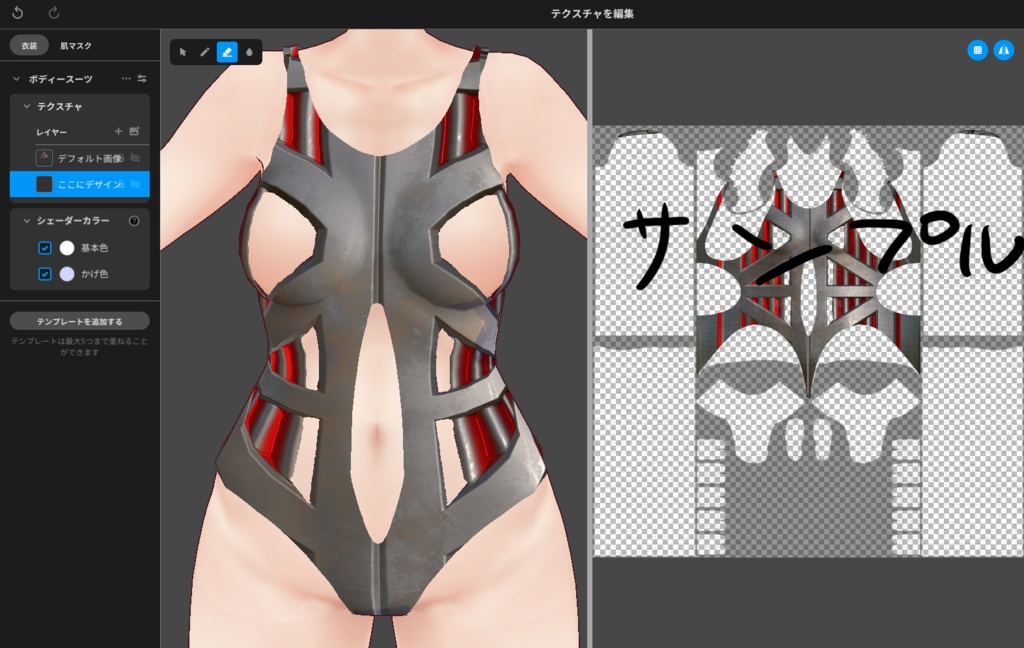Select the ここにデザイン layer thumbnail
Viewport: 1024px width, 648px height.
click(44, 184)
